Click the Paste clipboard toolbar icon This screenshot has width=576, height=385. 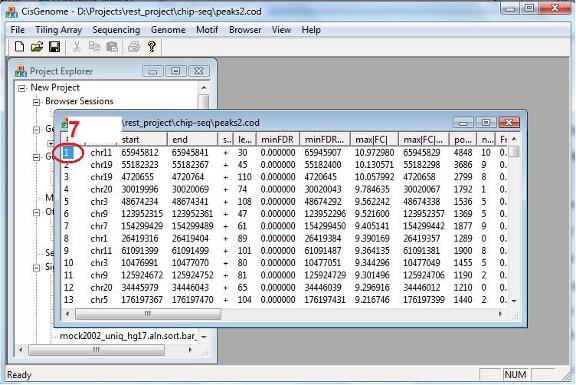pos(112,47)
